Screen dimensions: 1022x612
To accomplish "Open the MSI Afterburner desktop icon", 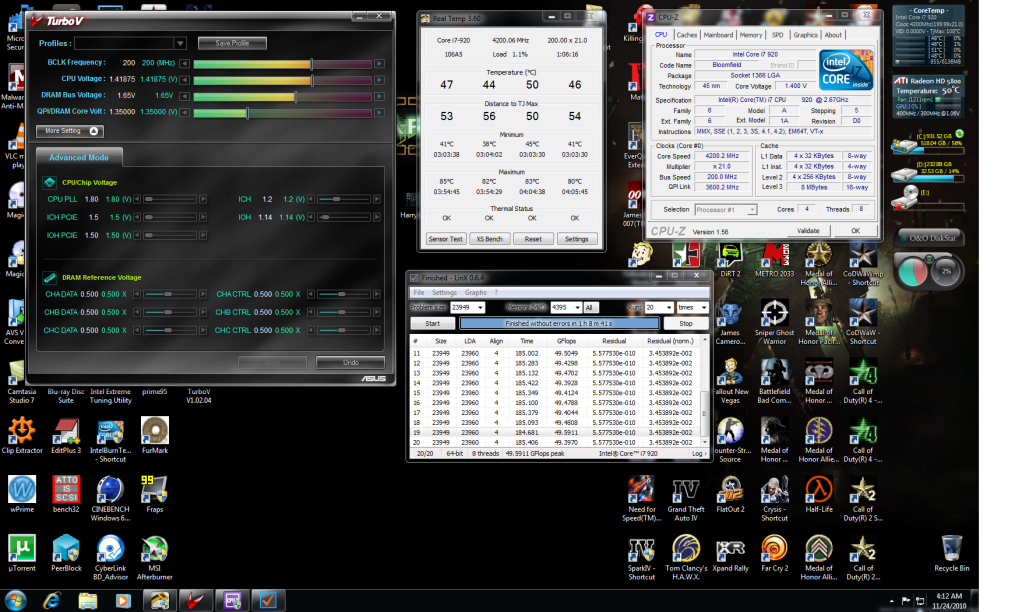I will [154, 557].
